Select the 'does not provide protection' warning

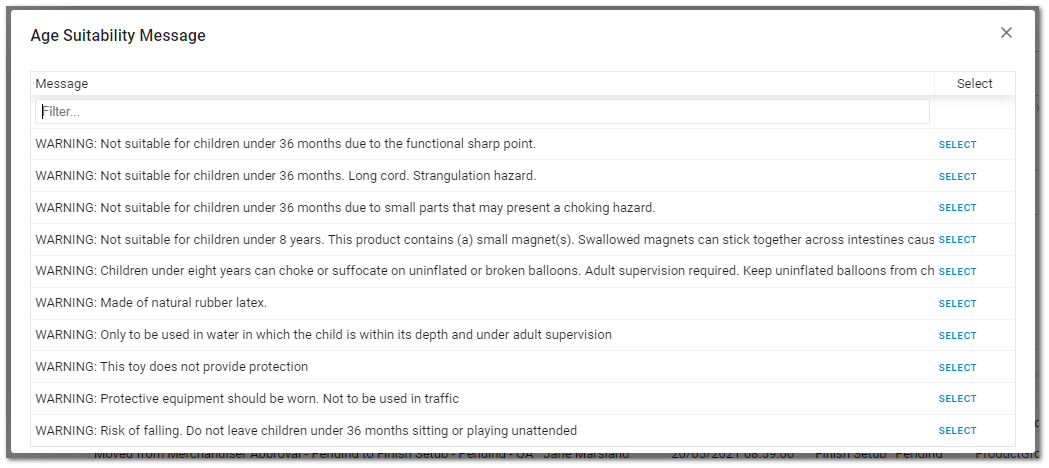[957, 368]
